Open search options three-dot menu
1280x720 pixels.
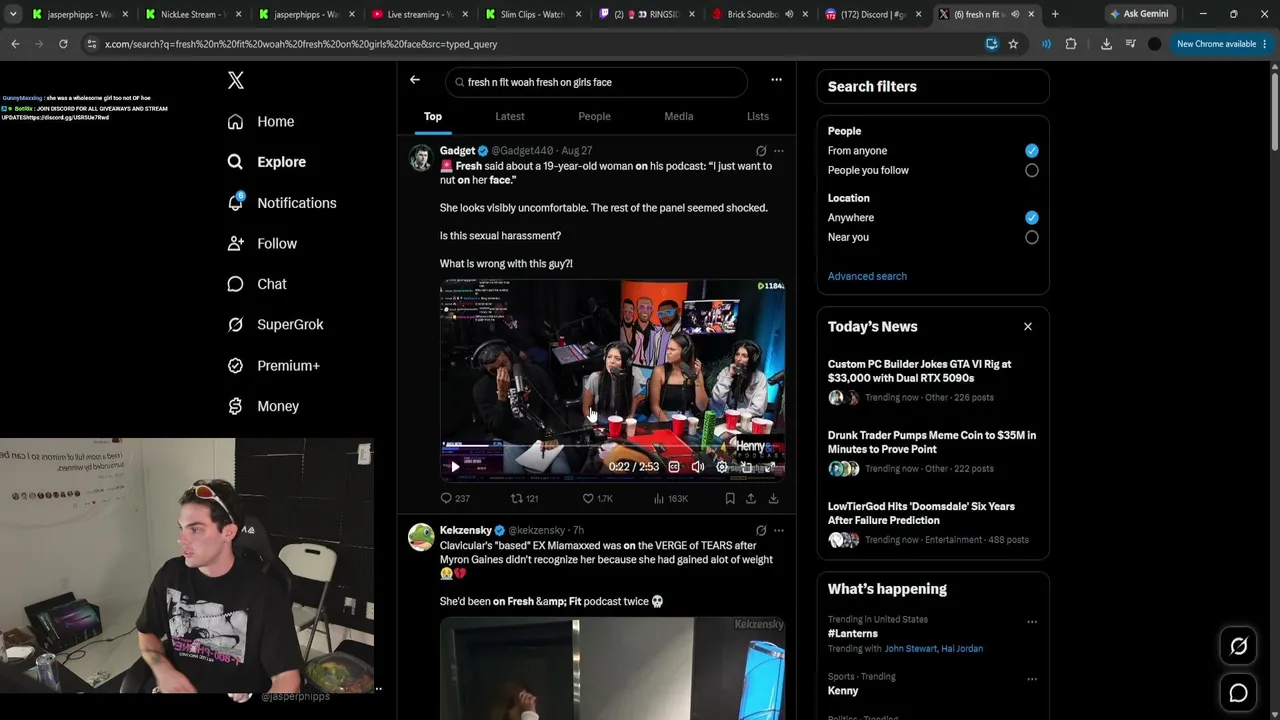(776, 80)
